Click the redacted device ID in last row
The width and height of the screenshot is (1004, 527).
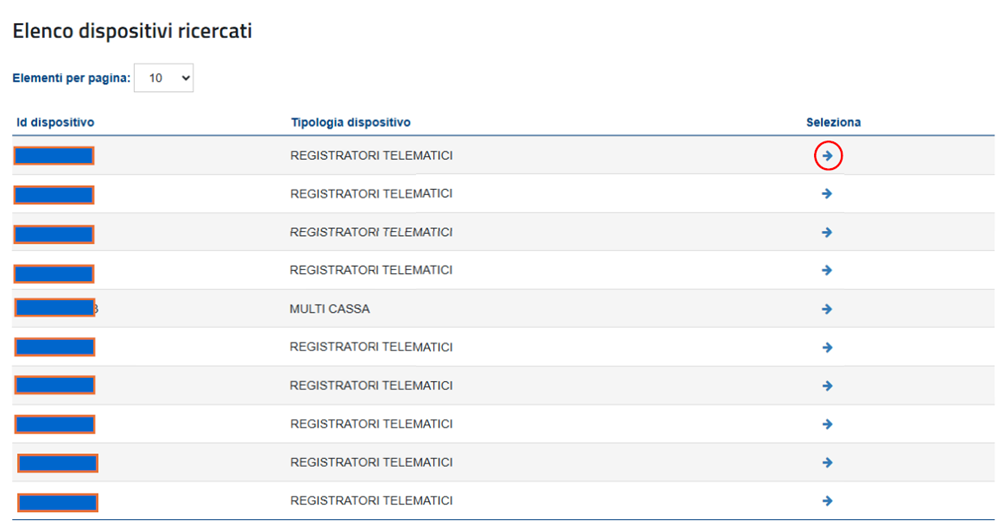point(58,501)
